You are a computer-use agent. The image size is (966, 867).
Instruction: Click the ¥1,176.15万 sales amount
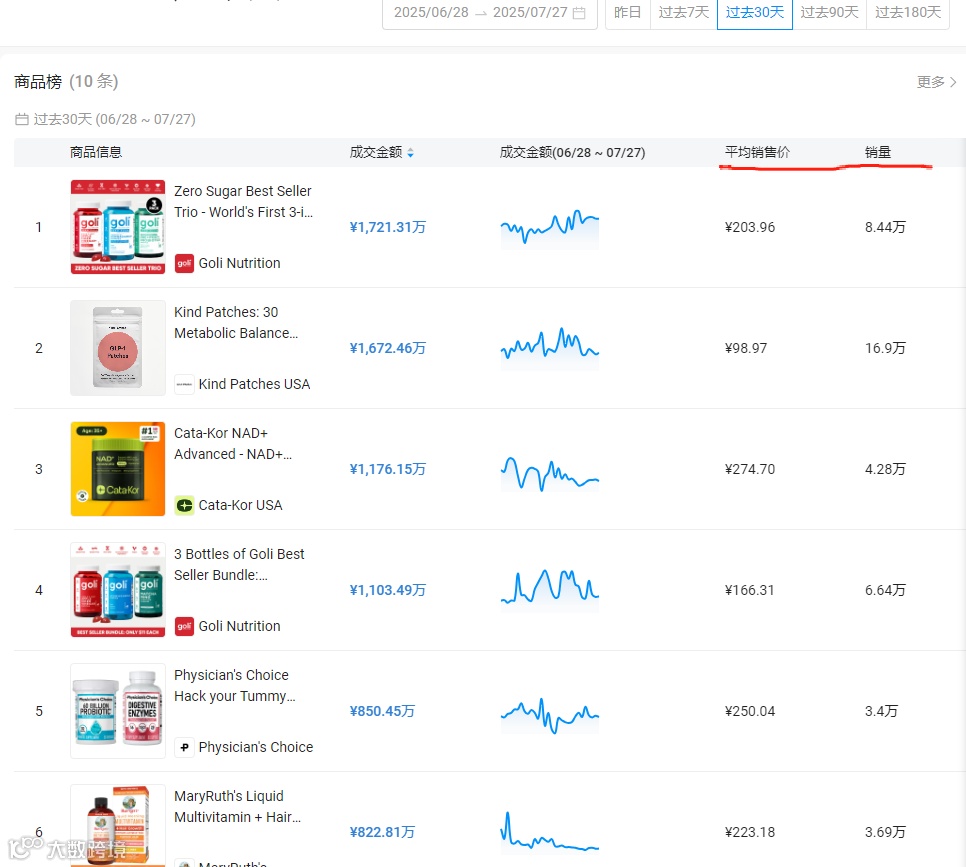[x=388, y=470]
